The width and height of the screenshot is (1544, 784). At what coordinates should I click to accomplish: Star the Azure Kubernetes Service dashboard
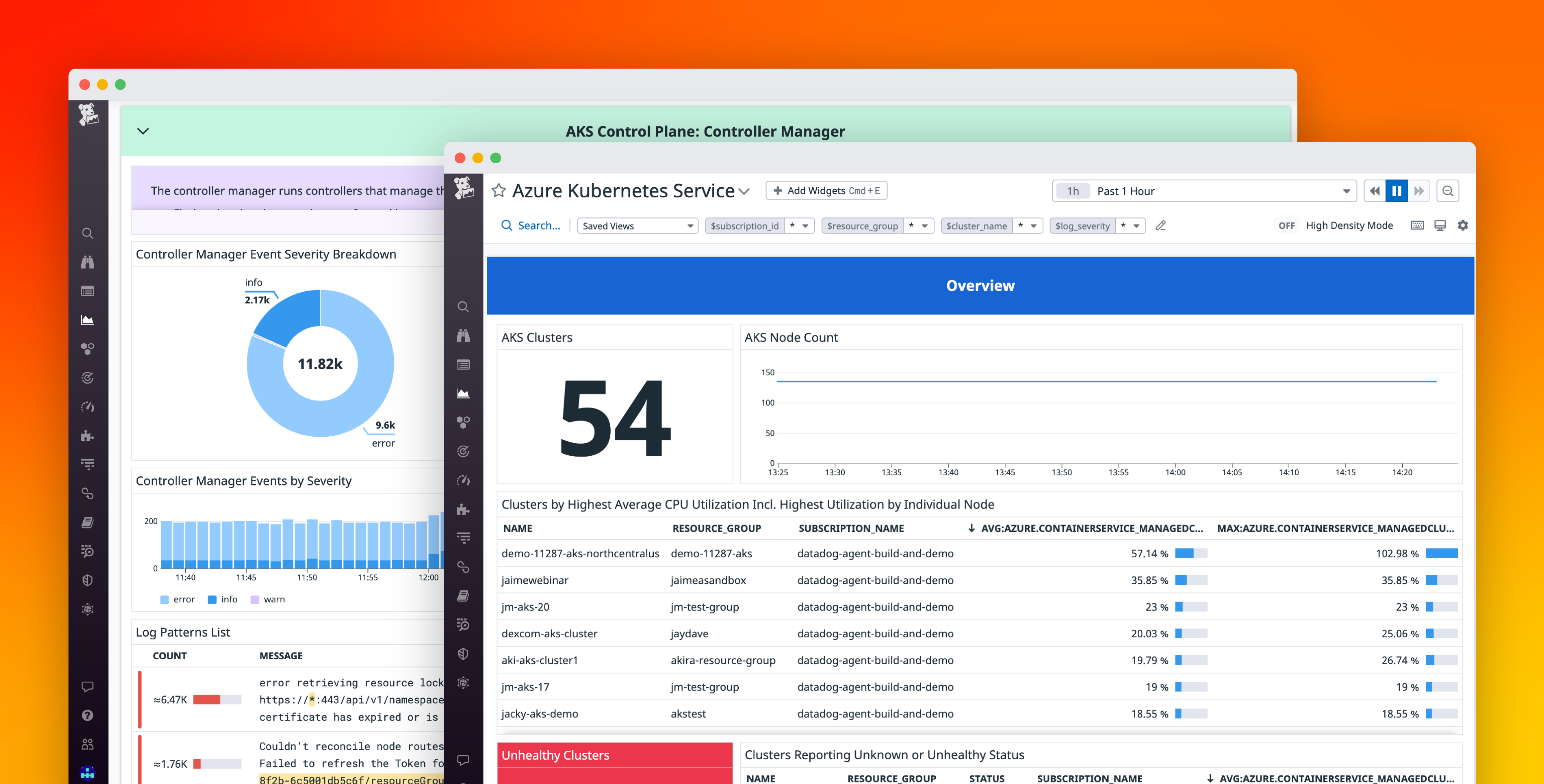499,190
